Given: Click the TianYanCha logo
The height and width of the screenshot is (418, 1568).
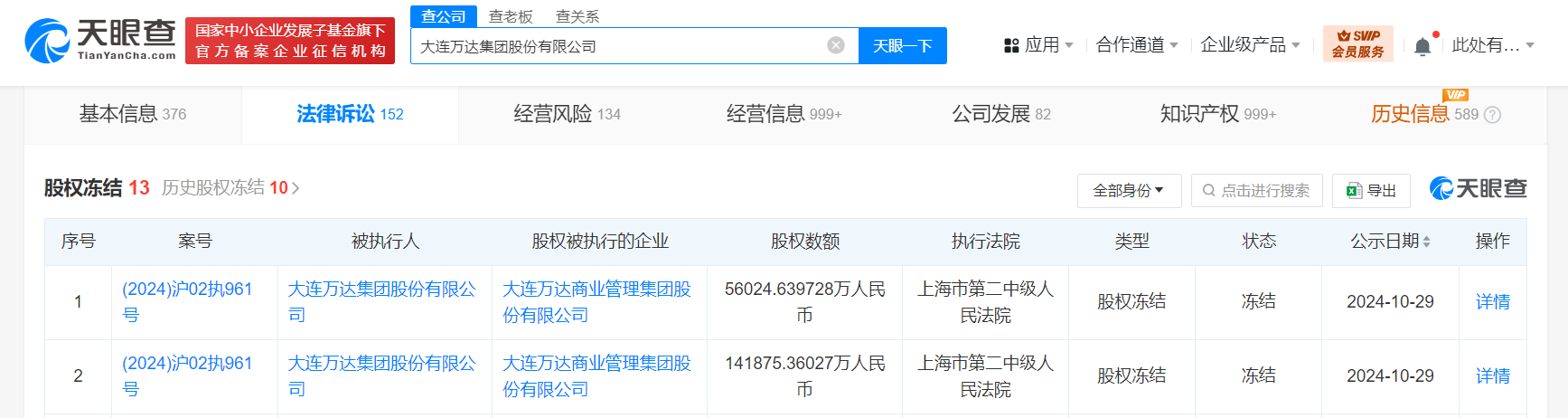Looking at the screenshot, I should (x=100, y=41).
